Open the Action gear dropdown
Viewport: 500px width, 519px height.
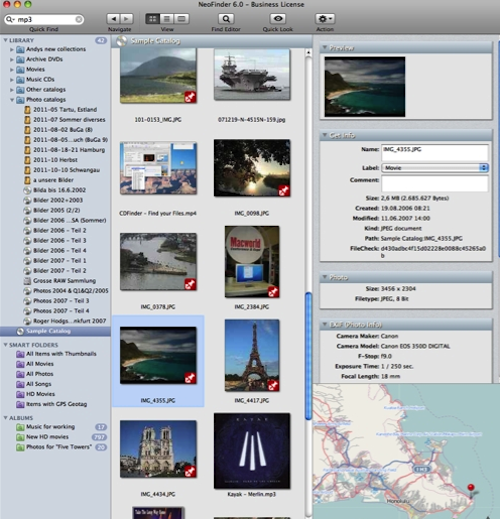coord(325,19)
